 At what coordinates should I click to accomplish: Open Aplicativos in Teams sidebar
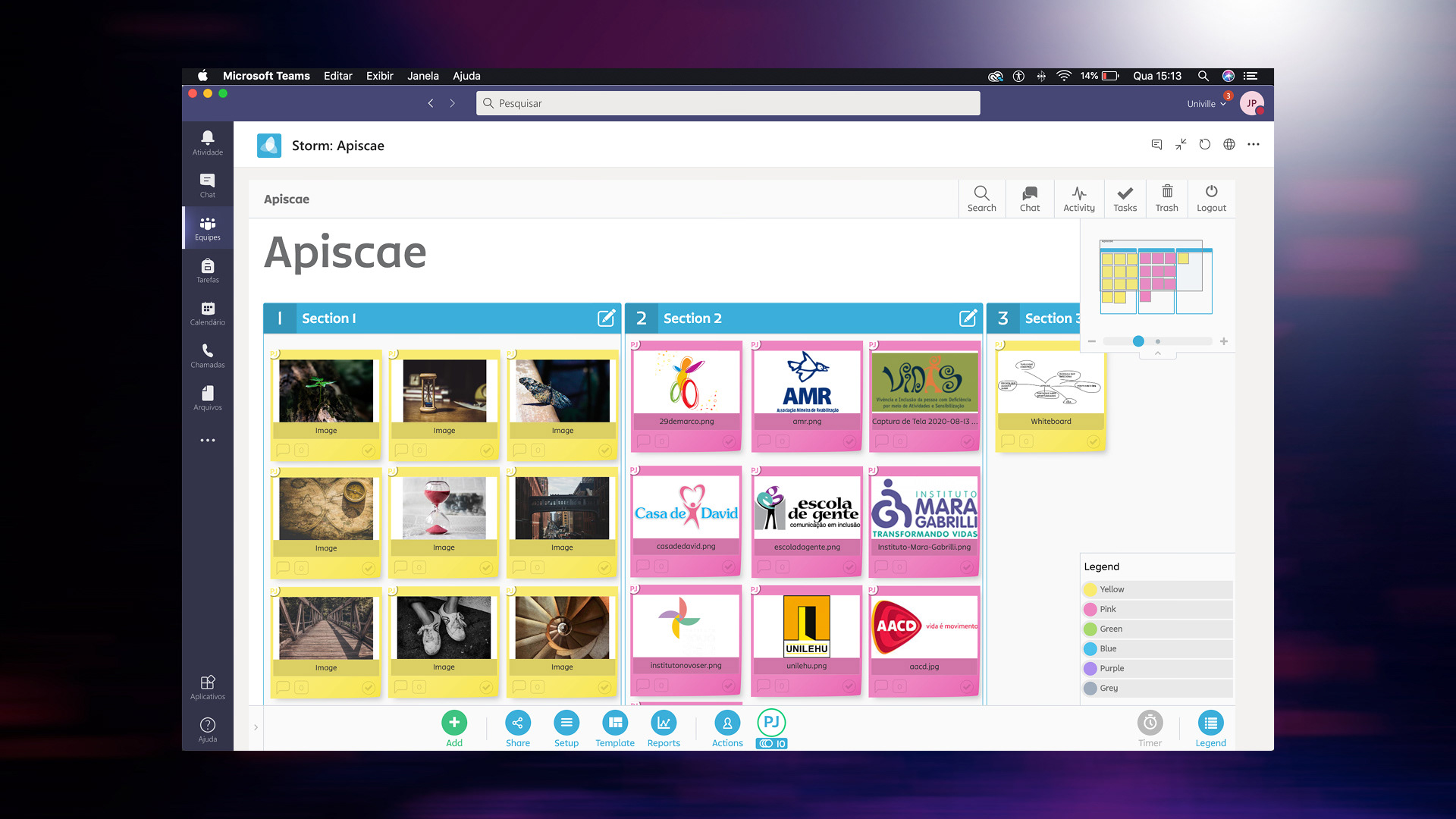[207, 687]
